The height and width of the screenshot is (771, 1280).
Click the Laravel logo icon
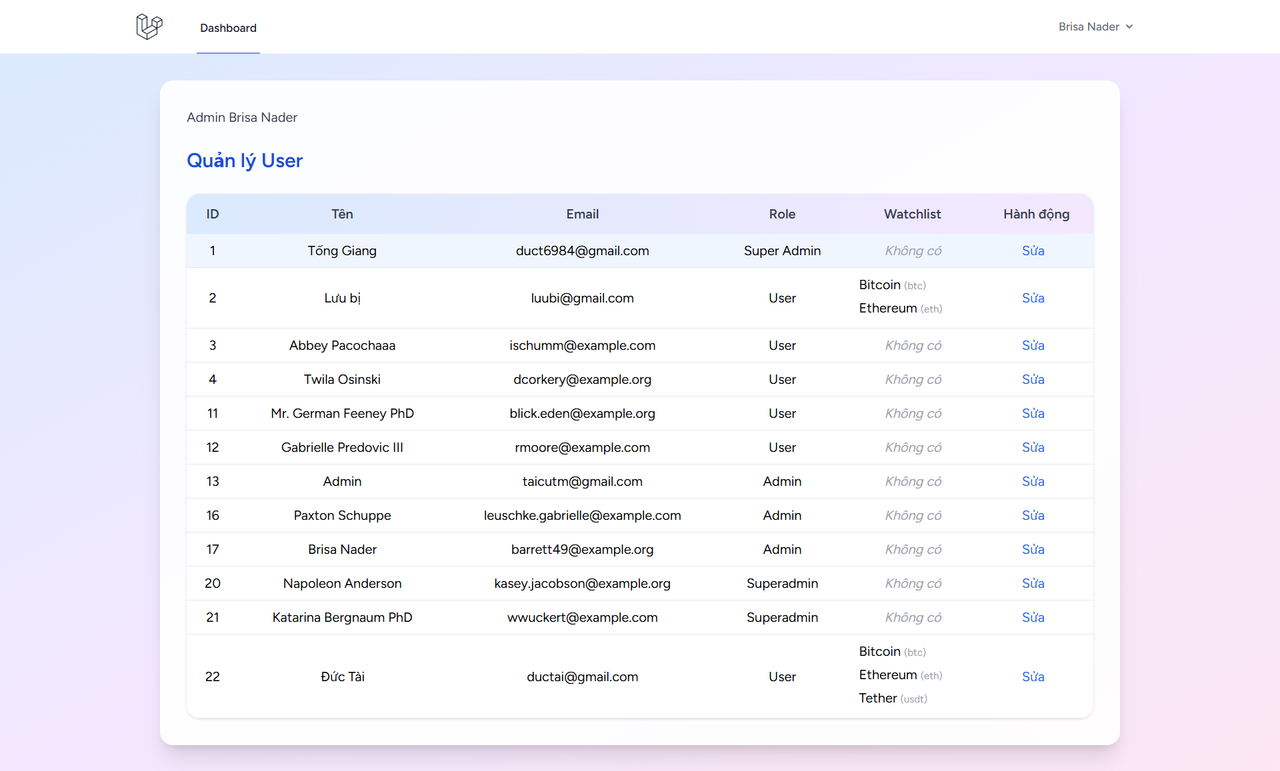(149, 27)
